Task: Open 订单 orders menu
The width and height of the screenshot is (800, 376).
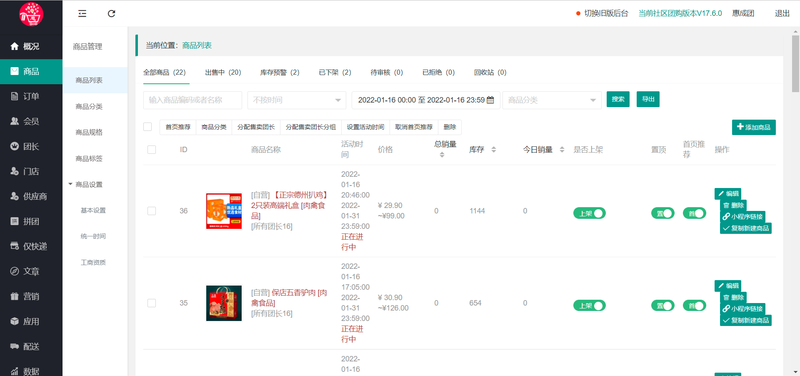Action: point(31,96)
